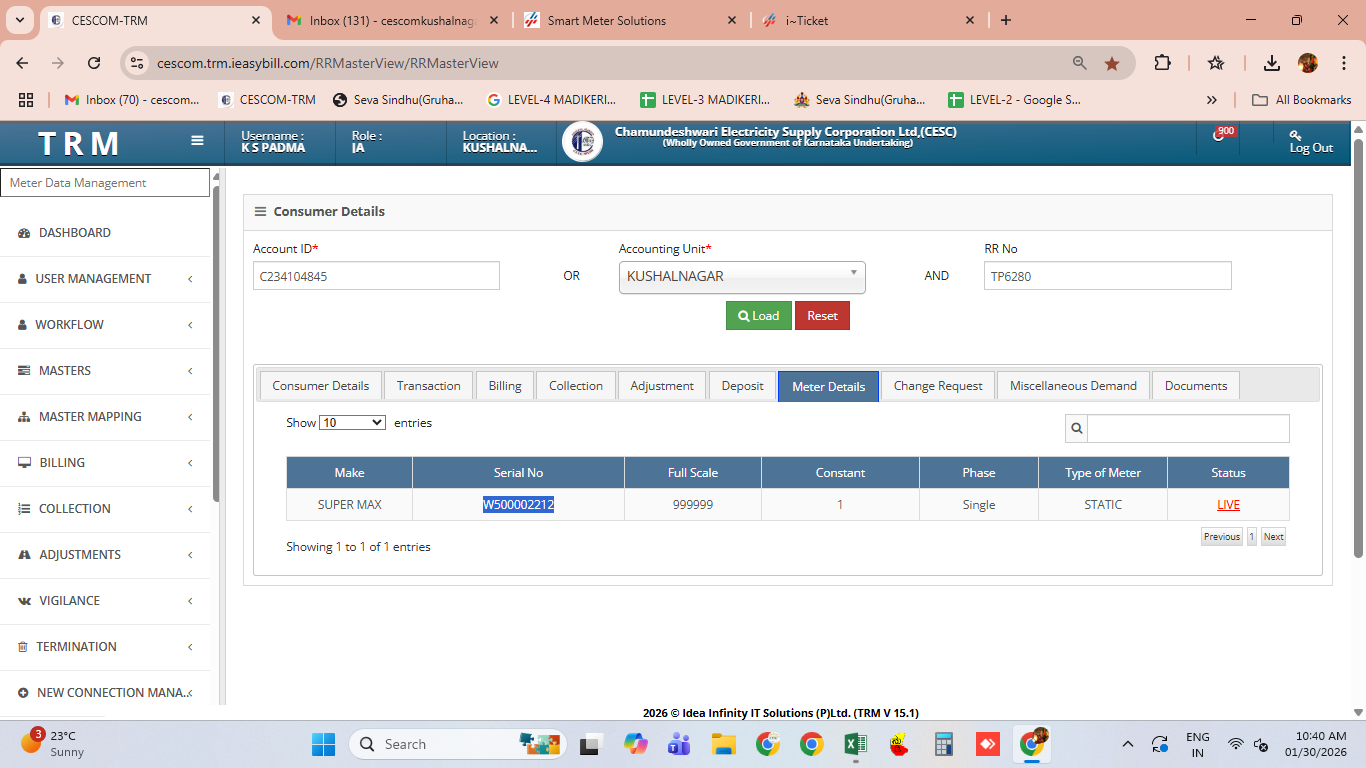Open the Miscellaneous Demand tab

pyautogui.click(x=1073, y=386)
